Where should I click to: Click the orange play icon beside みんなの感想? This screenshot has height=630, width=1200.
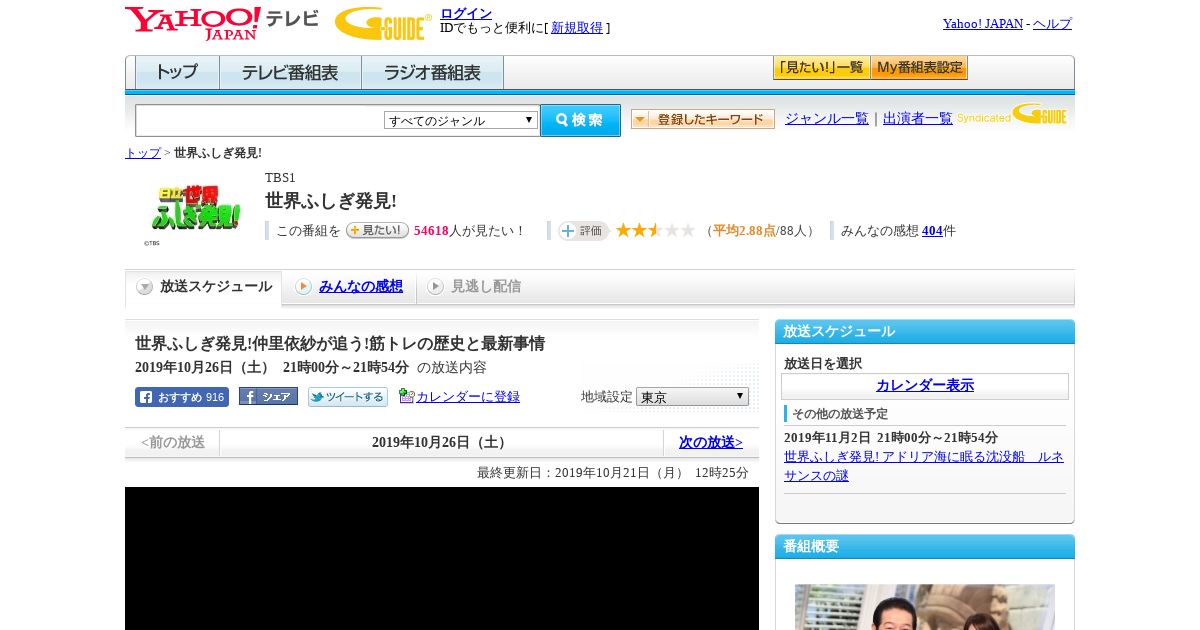tap(303, 287)
